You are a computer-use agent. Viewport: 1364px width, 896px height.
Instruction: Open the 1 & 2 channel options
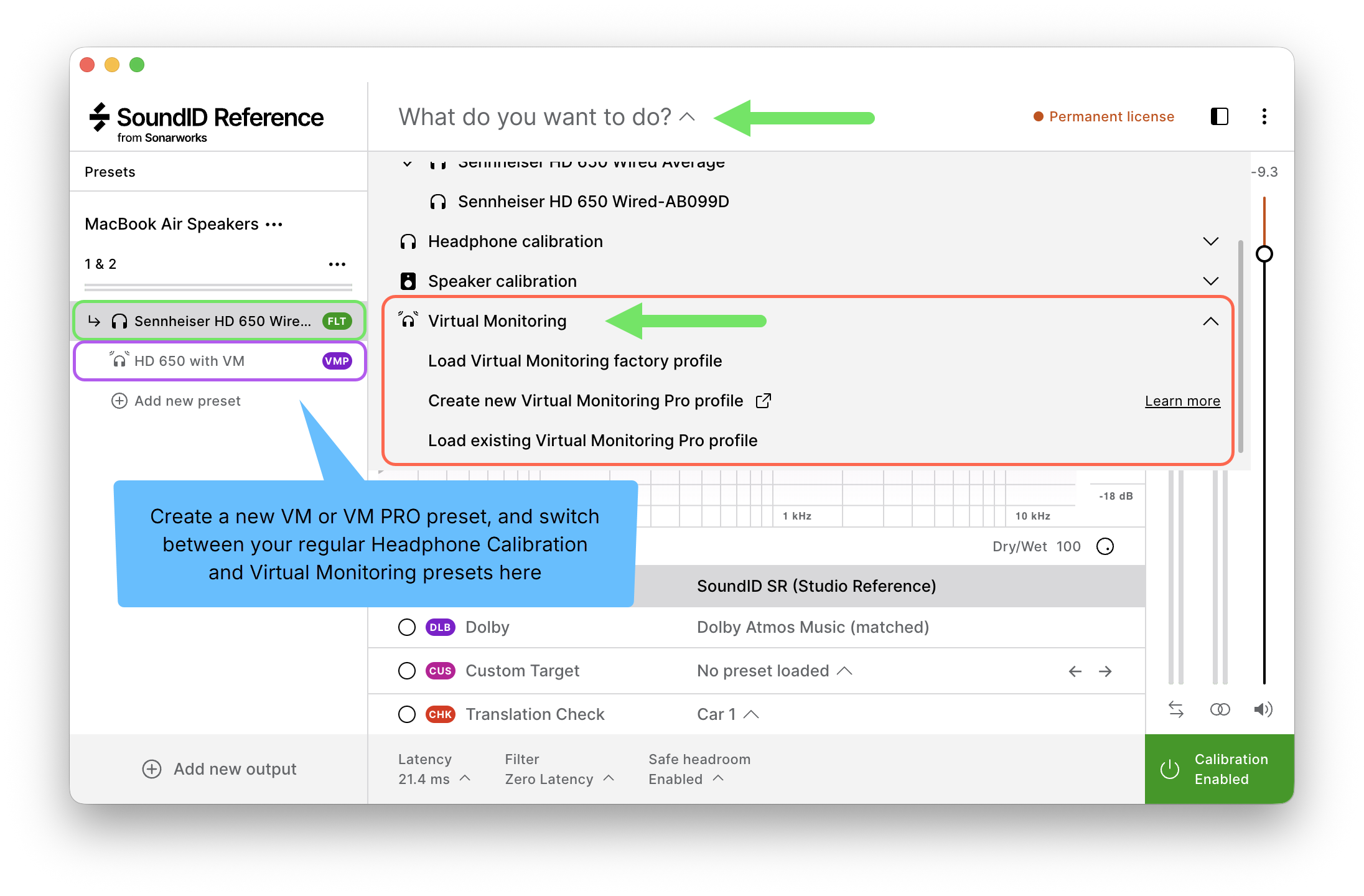coord(337,264)
